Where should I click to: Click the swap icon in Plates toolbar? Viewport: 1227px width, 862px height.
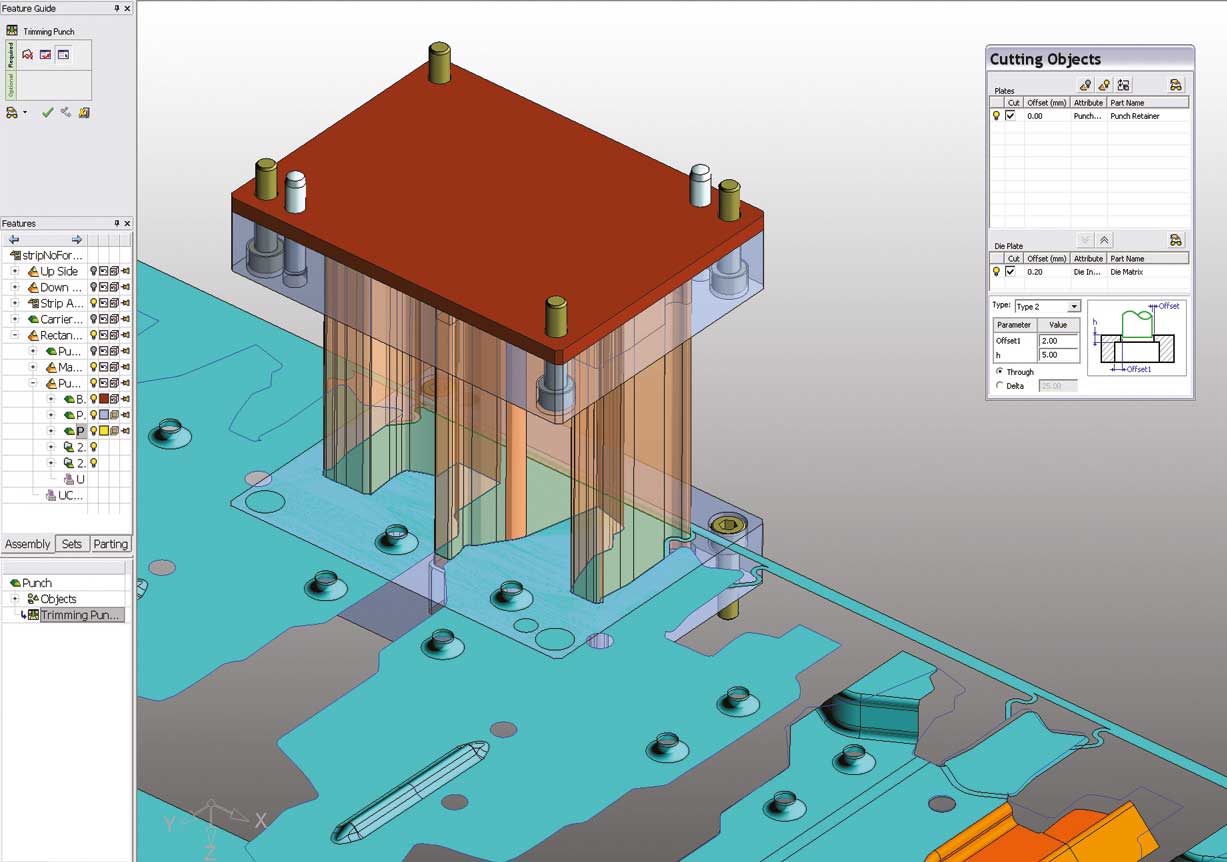(1123, 85)
